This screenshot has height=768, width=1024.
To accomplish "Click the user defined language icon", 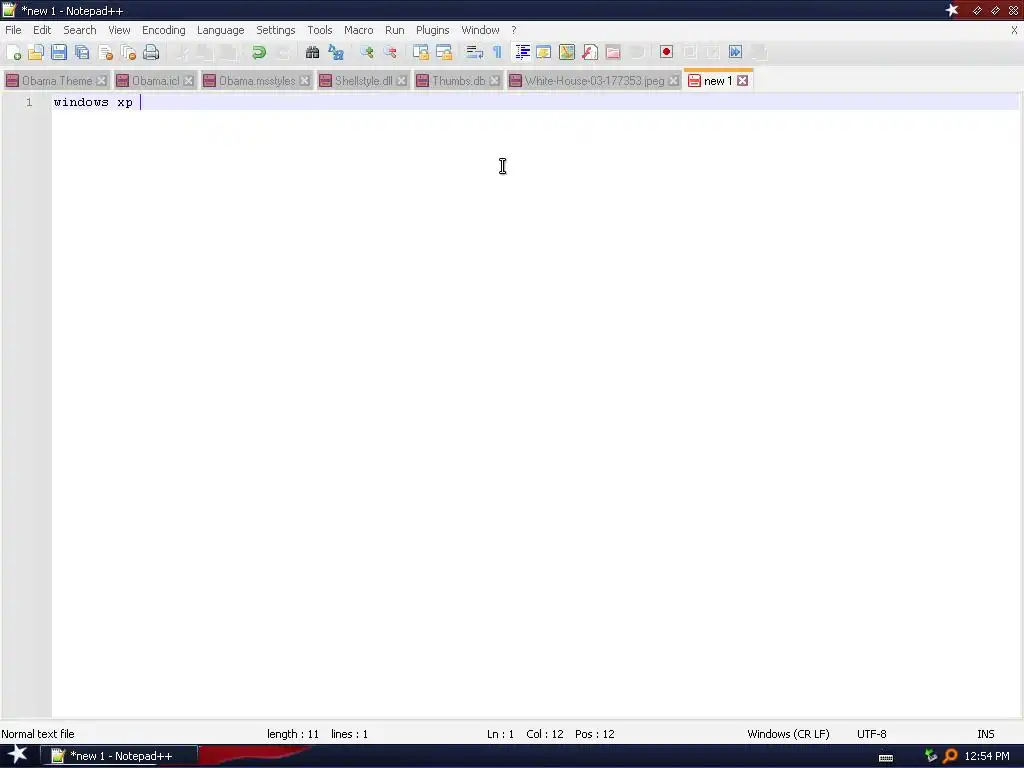I will 543,52.
